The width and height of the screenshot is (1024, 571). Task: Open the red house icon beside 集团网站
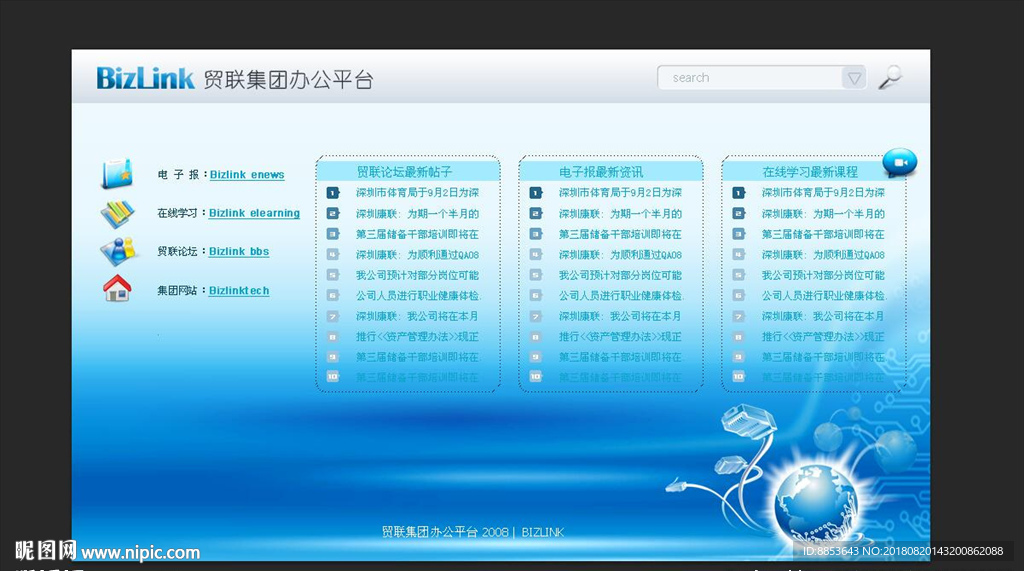[118, 289]
